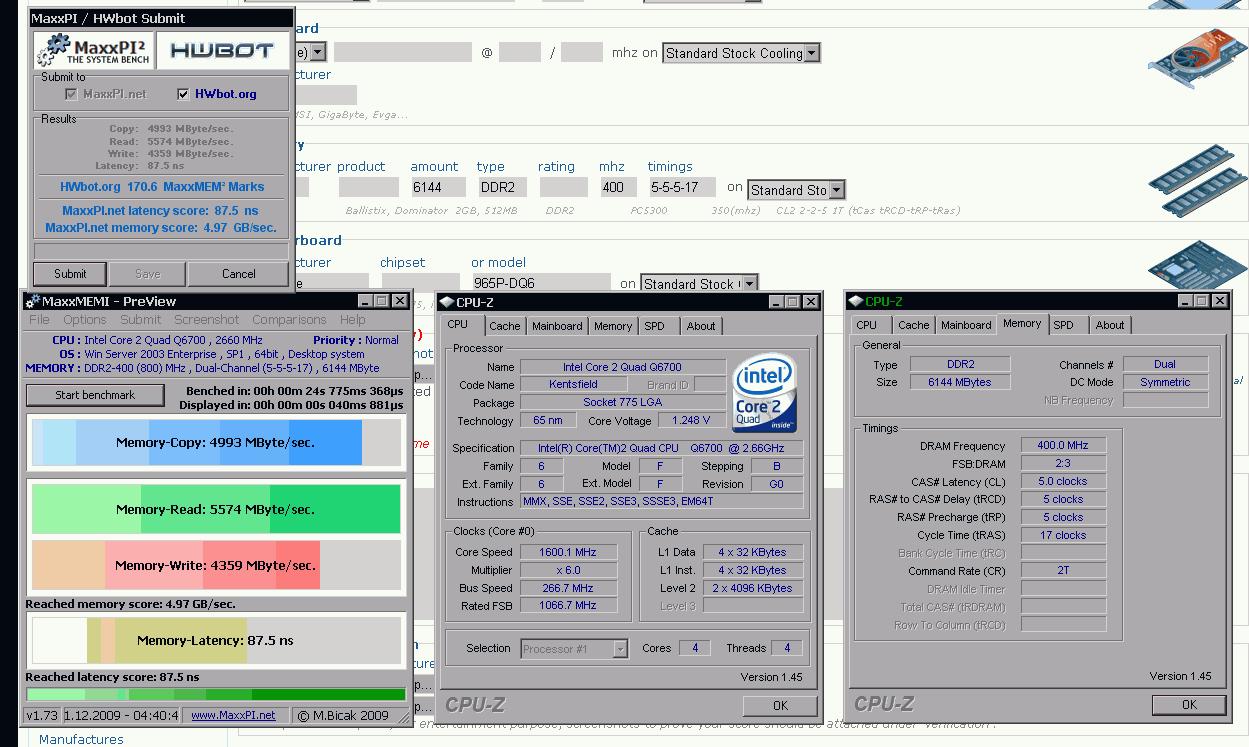Click the motherboard image on web page
Image resolution: width=1249 pixels, height=747 pixels.
click(x=1197, y=266)
